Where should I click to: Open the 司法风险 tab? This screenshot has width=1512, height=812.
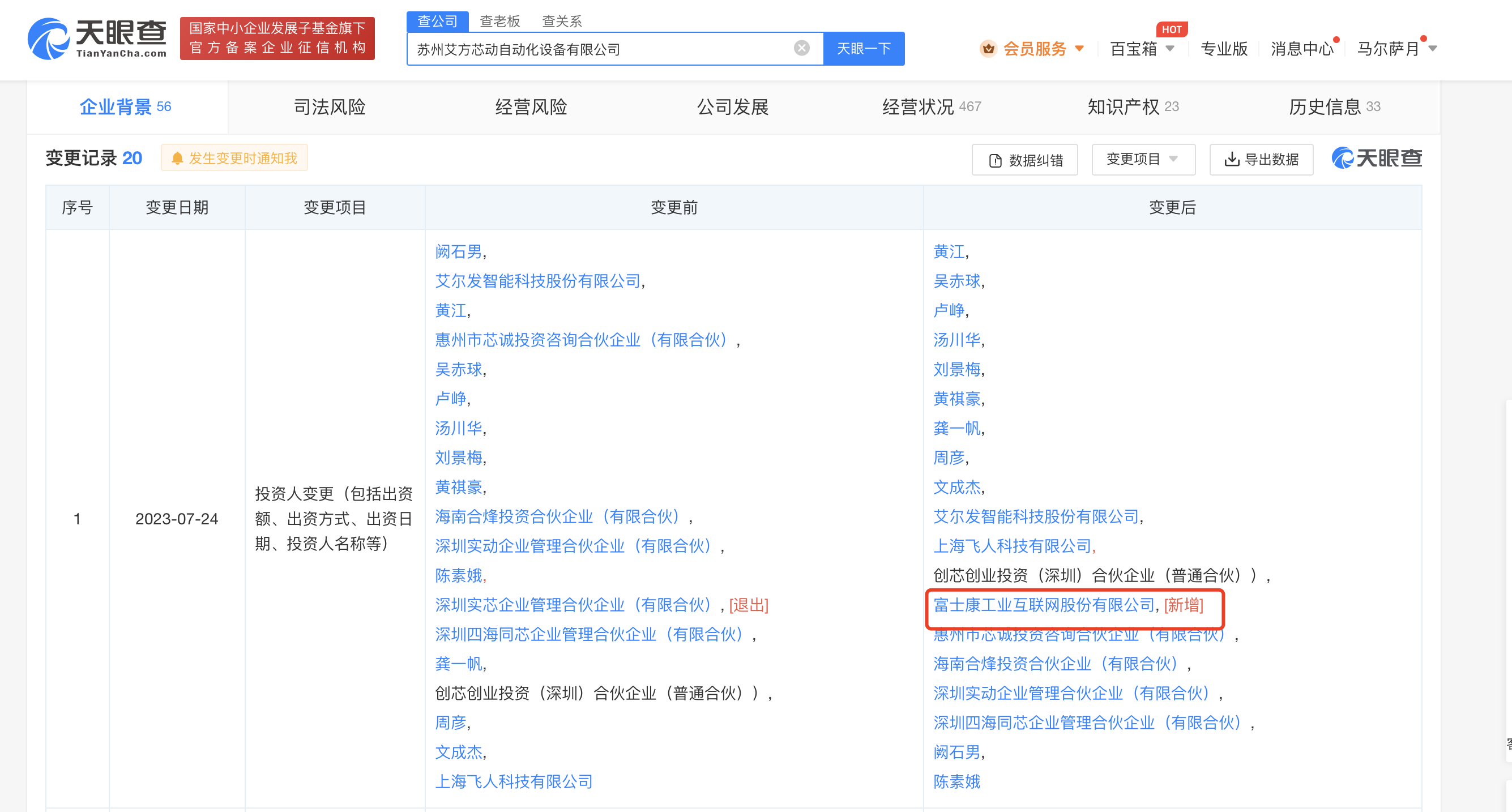click(x=329, y=107)
